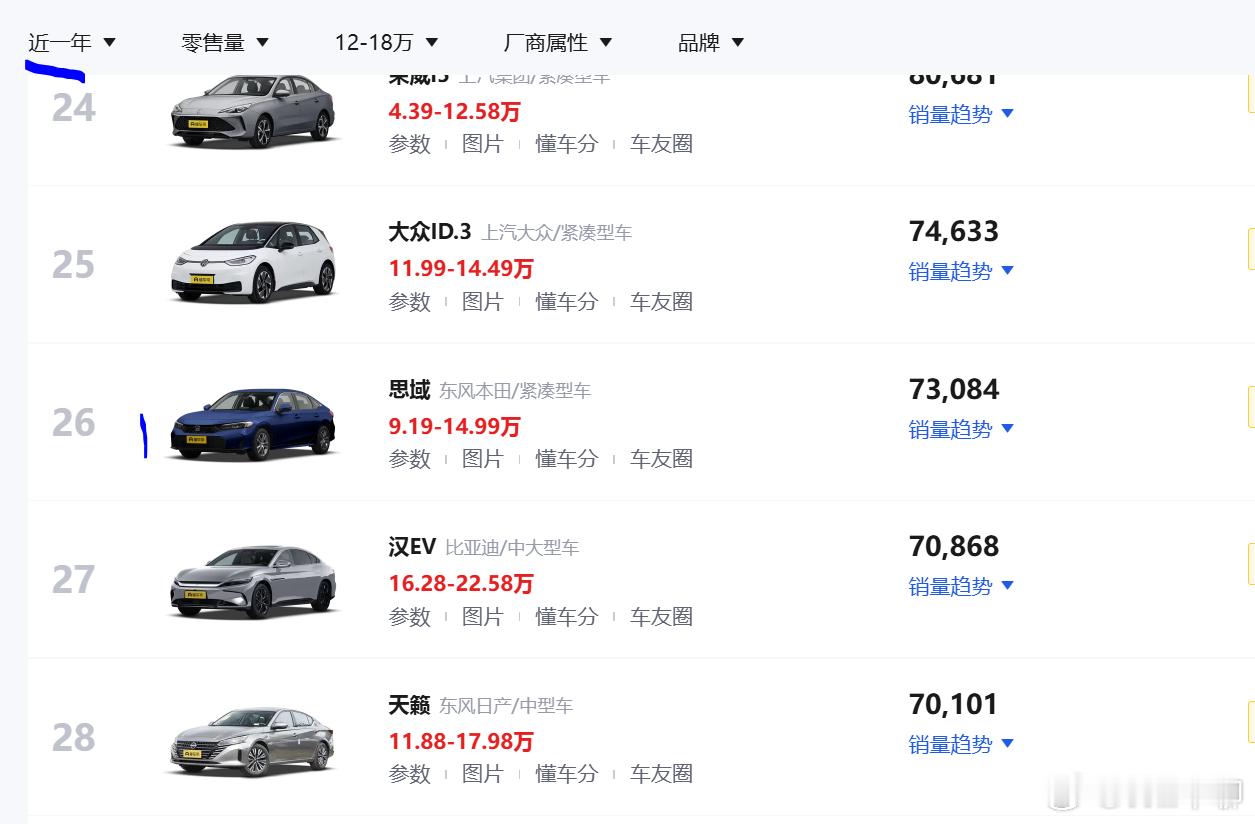Image resolution: width=1255 pixels, height=824 pixels.
Task: Open 参数 link for 大众ID.3
Action: pos(410,301)
